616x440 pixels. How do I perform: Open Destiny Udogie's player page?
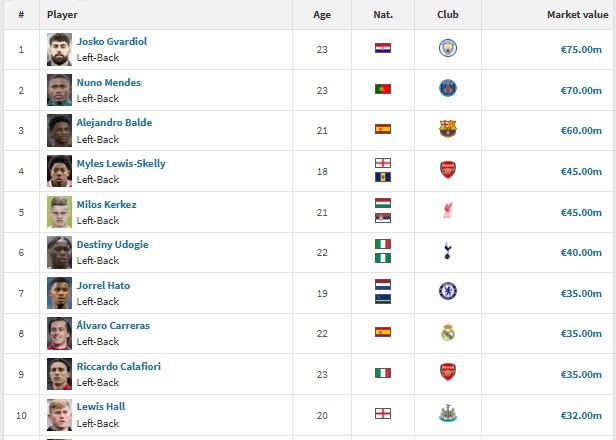(x=112, y=244)
